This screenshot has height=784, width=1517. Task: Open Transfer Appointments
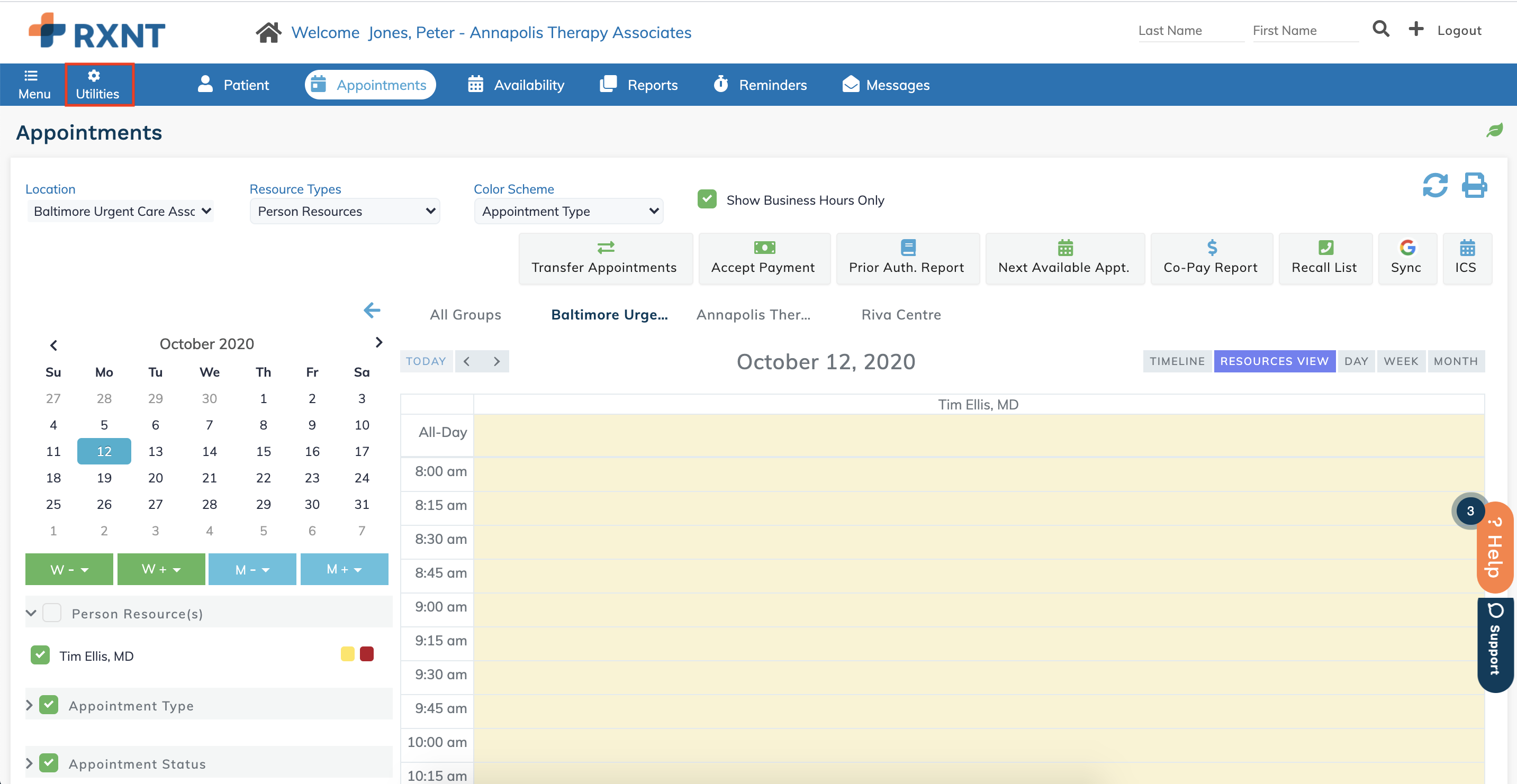(605, 258)
